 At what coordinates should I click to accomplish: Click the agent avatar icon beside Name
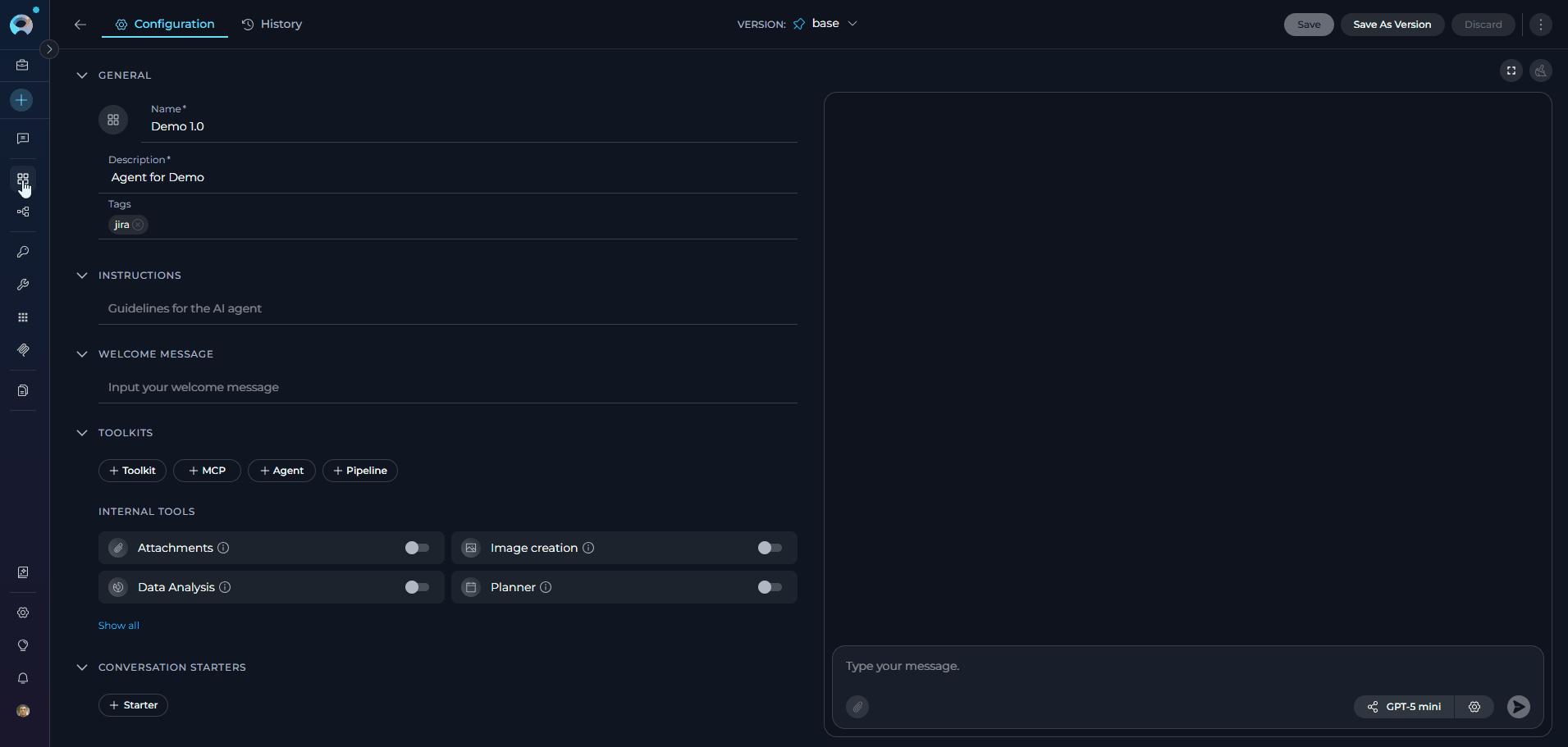(113, 120)
